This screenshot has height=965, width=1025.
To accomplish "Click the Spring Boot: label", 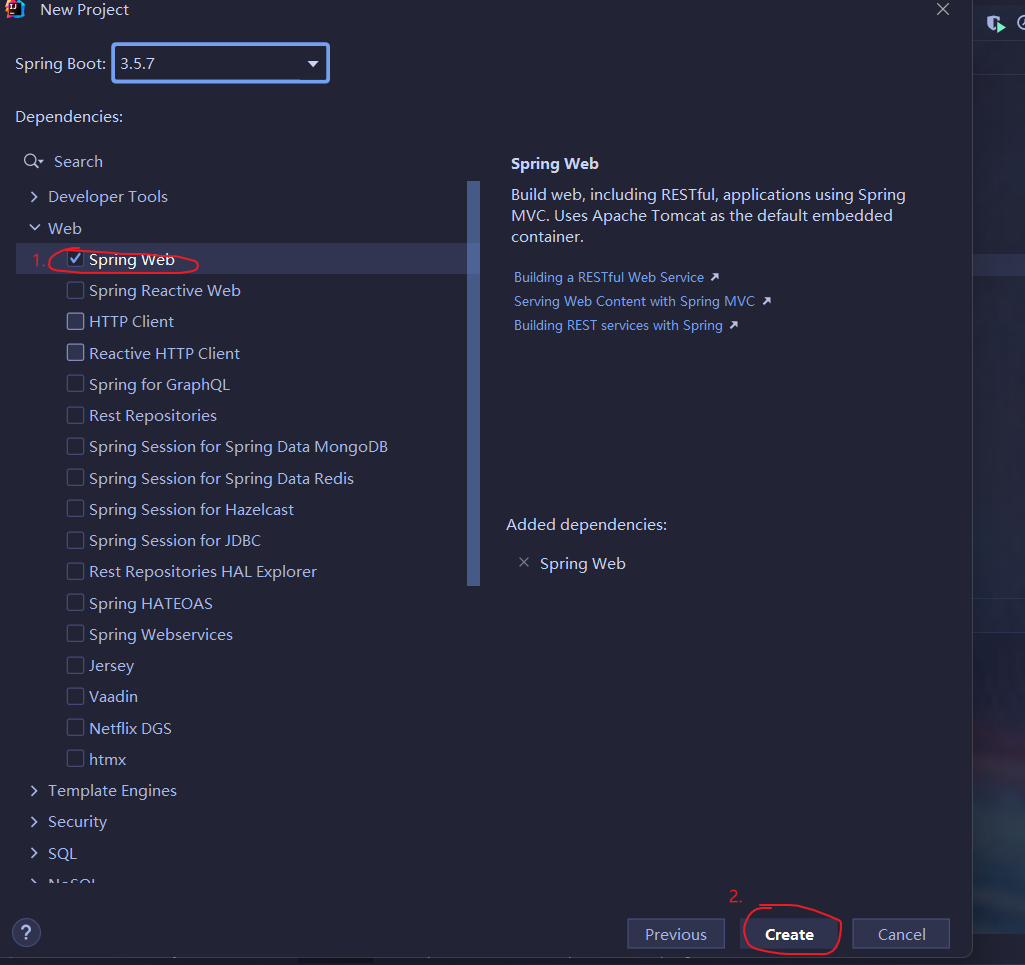I will tap(60, 63).
